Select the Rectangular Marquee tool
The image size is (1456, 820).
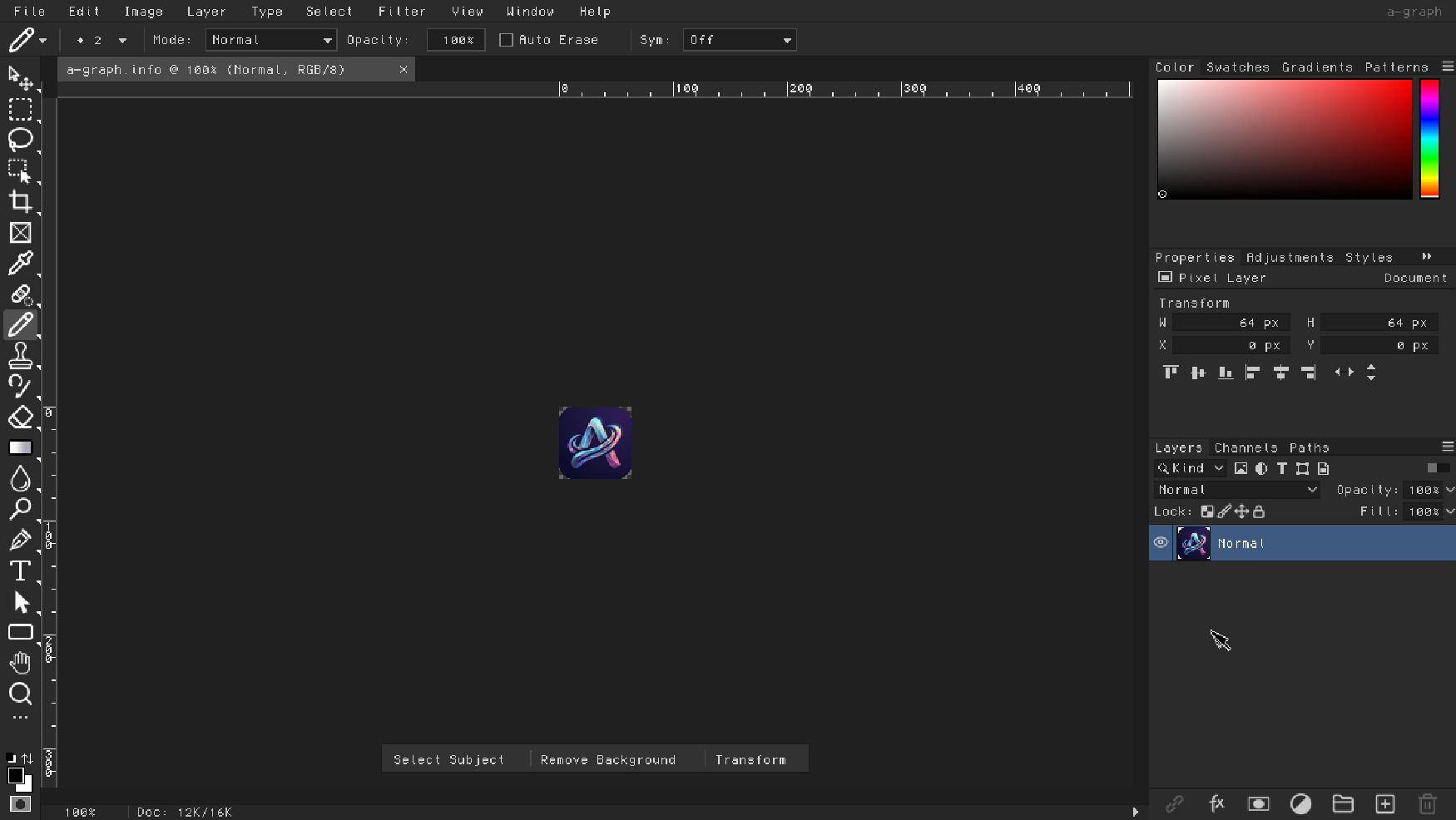coord(20,109)
